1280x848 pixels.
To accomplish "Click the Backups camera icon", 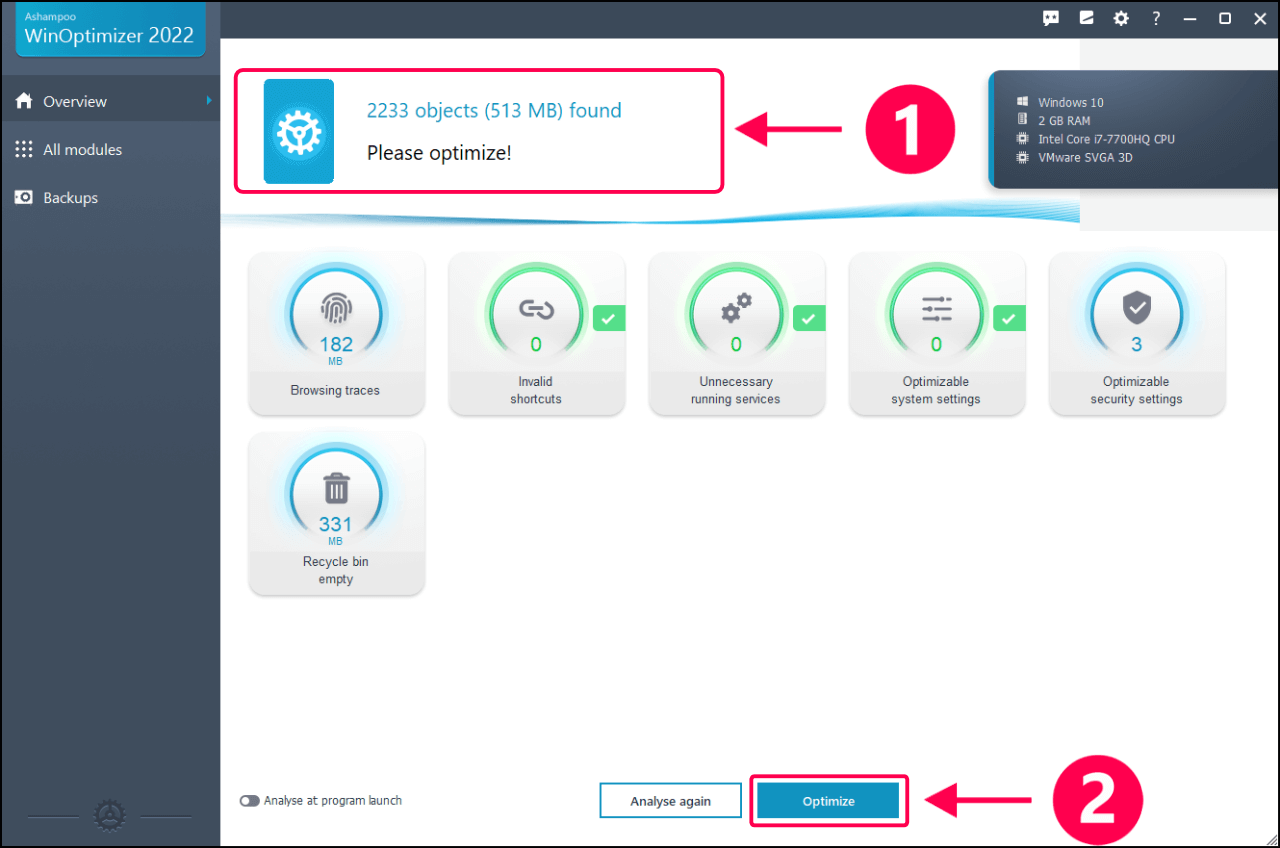I will click(x=24, y=197).
